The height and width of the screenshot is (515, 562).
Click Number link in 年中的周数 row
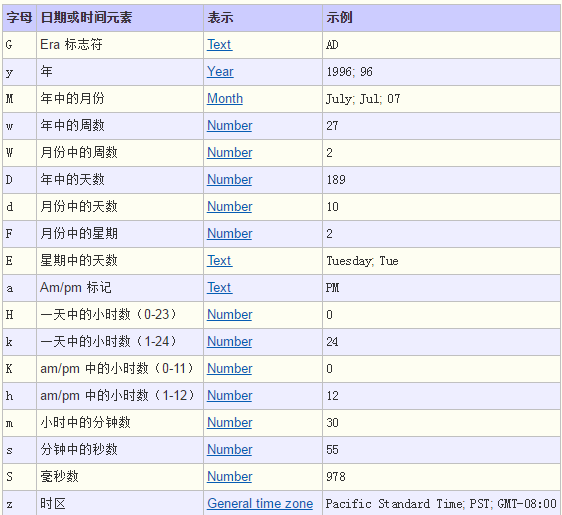click(x=230, y=125)
